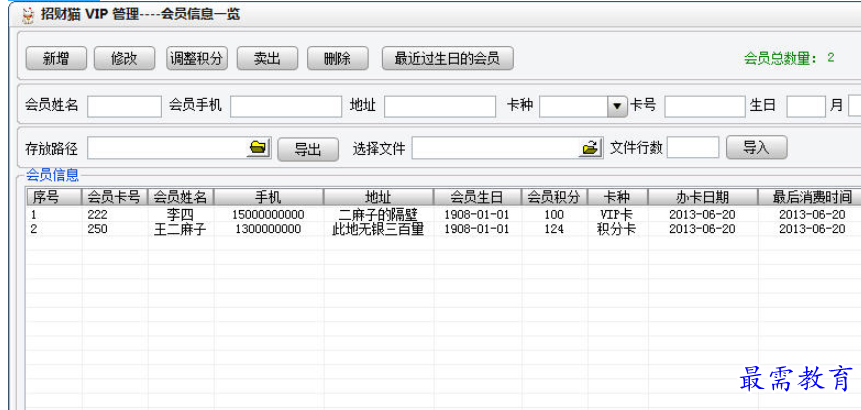Sort by 卡种 column header
861x410 pixels.
point(617,197)
